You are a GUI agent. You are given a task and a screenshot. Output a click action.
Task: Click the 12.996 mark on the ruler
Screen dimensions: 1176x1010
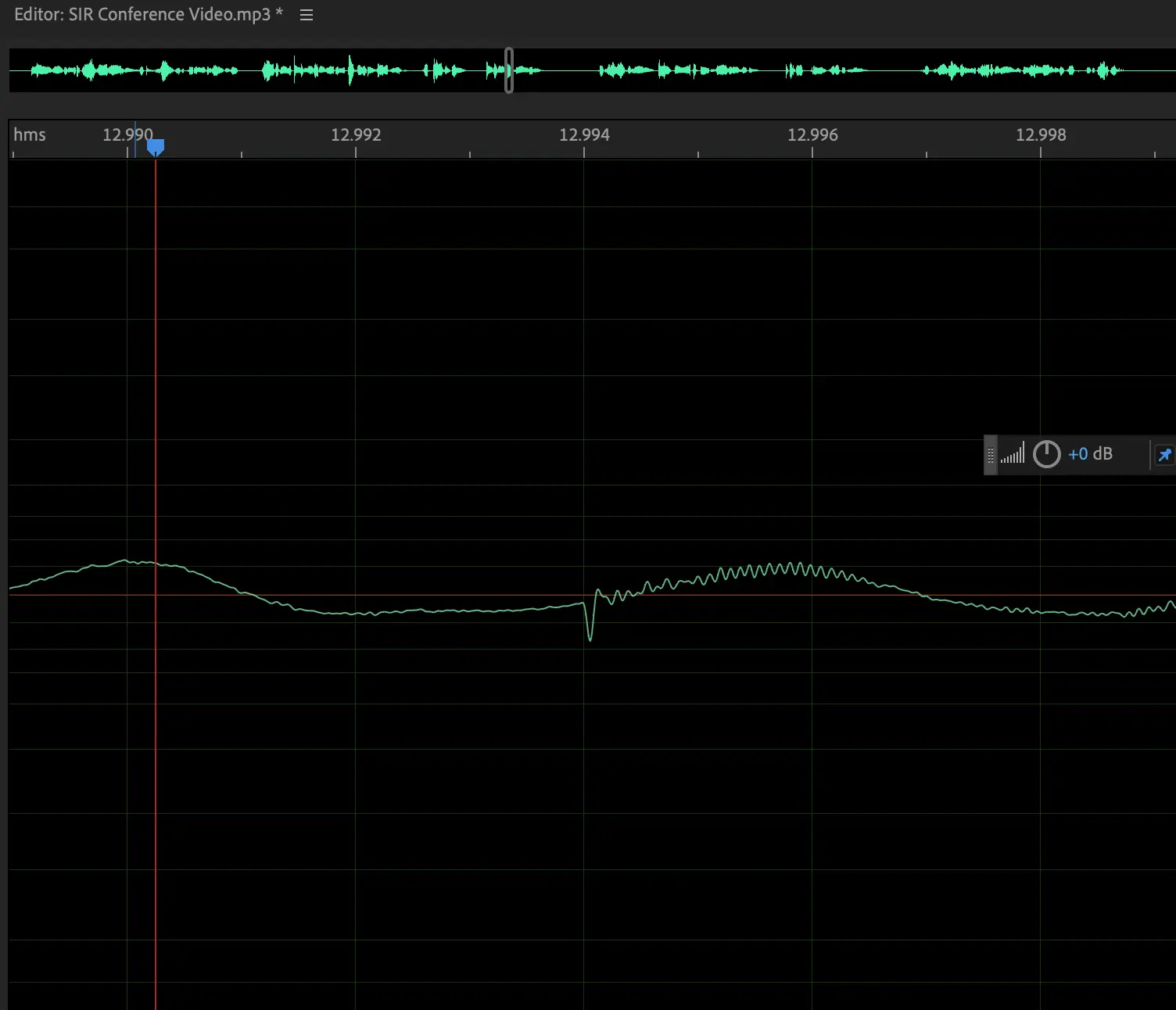click(x=812, y=135)
